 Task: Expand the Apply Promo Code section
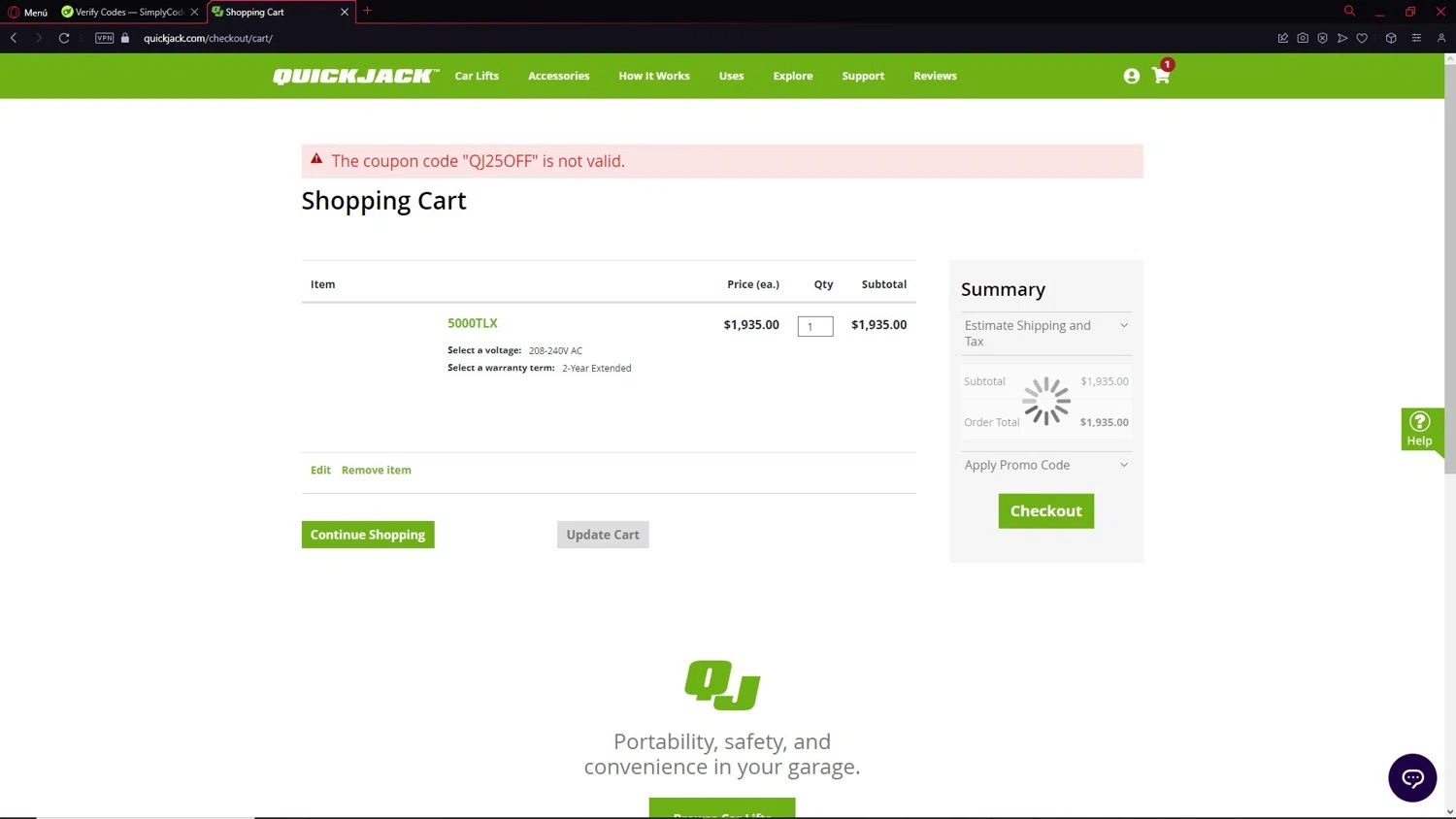[1046, 465]
